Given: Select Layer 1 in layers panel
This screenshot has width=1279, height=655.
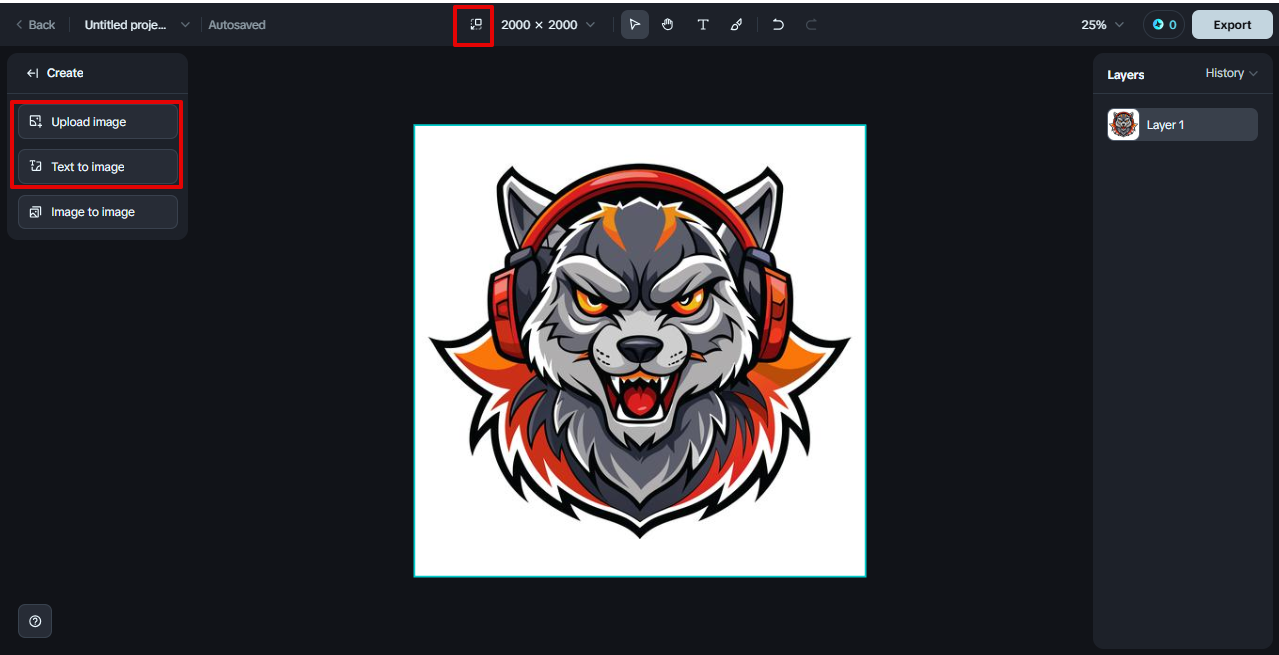Looking at the screenshot, I should pyautogui.click(x=1182, y=125).
